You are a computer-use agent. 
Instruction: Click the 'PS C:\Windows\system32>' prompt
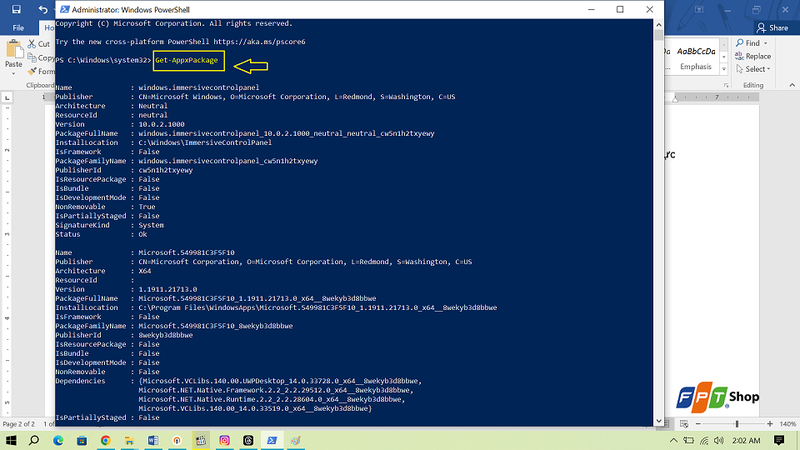[104, 60]
